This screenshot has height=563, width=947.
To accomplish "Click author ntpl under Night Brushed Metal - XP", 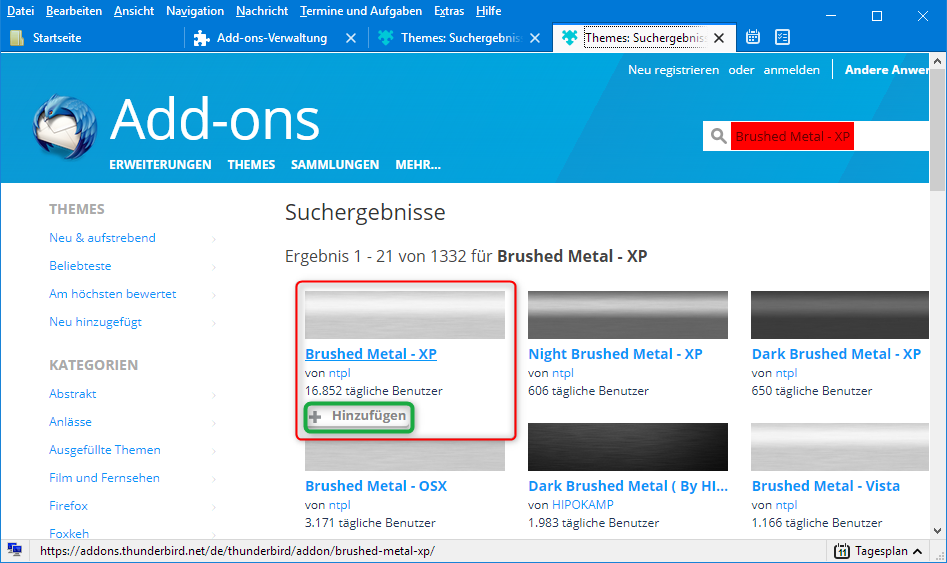I will pyautogui.click(x=563, y=373).
